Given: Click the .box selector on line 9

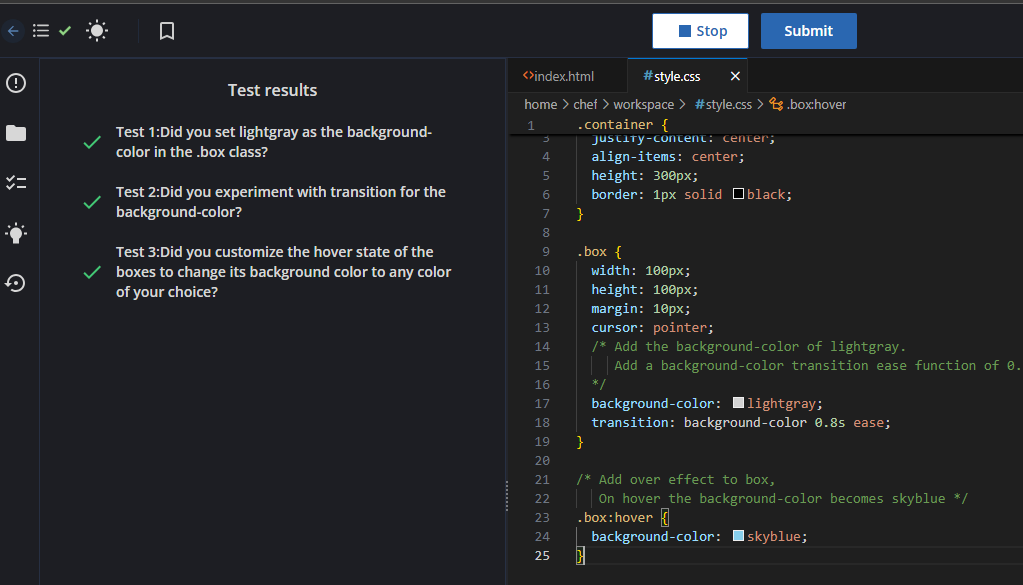Looking at the screenshot, I should 592,252.
